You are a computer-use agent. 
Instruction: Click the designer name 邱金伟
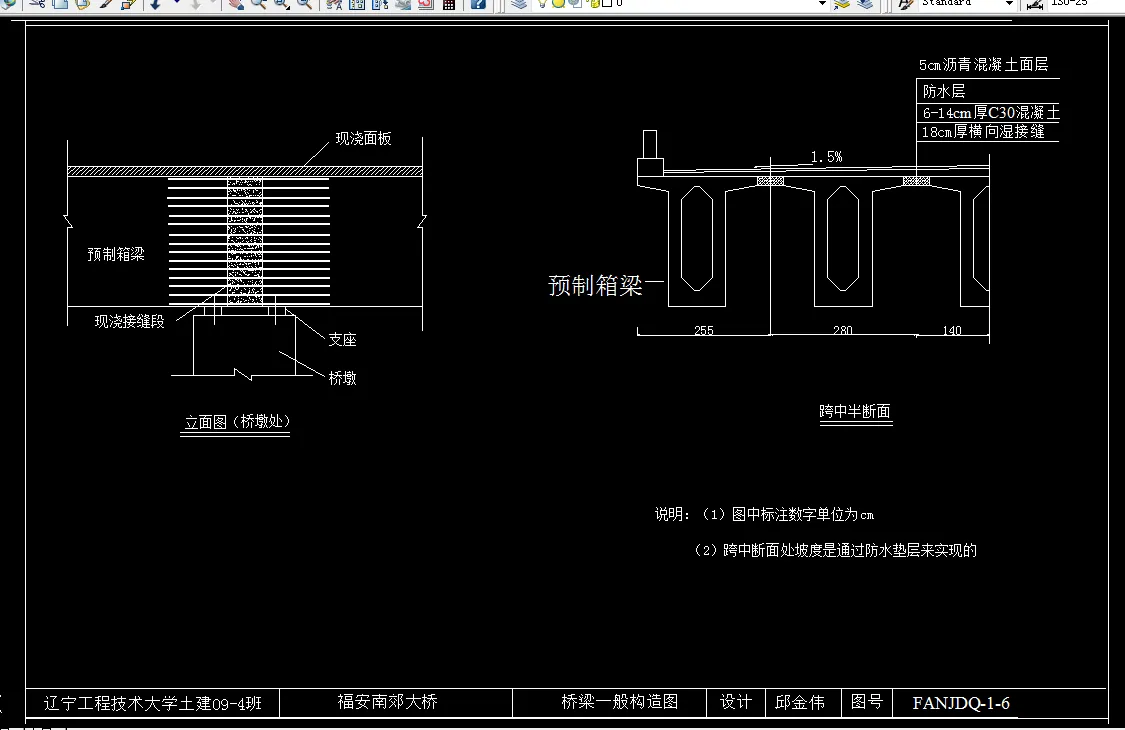coord(800,702)
